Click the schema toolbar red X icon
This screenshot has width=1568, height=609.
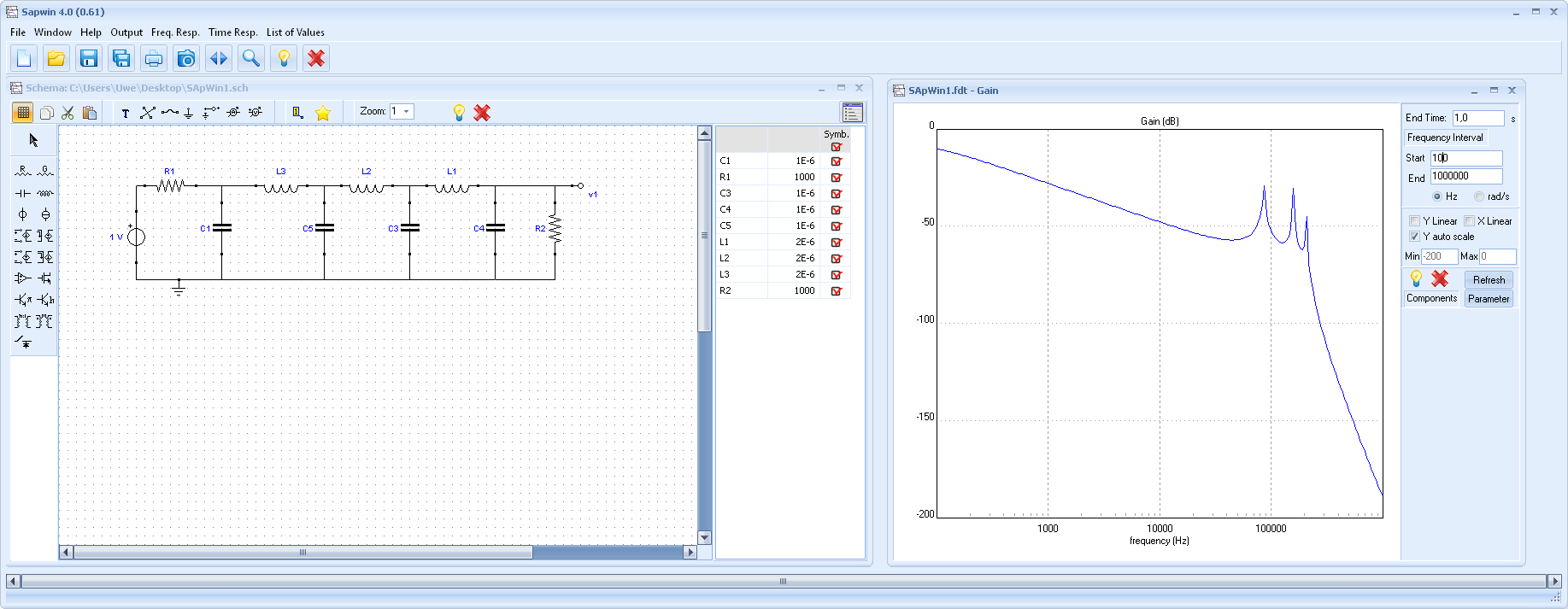point(482,113)
